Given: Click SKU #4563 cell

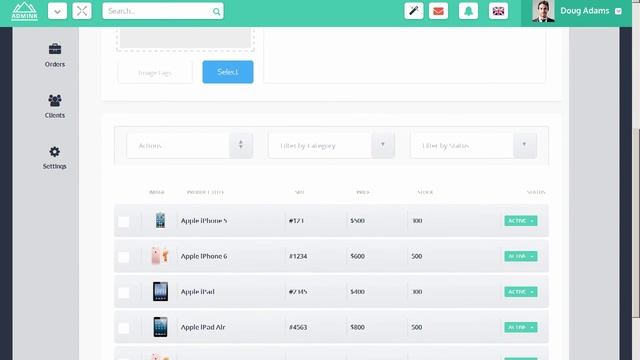Looking at the screenshot, I should click(298, 327).
